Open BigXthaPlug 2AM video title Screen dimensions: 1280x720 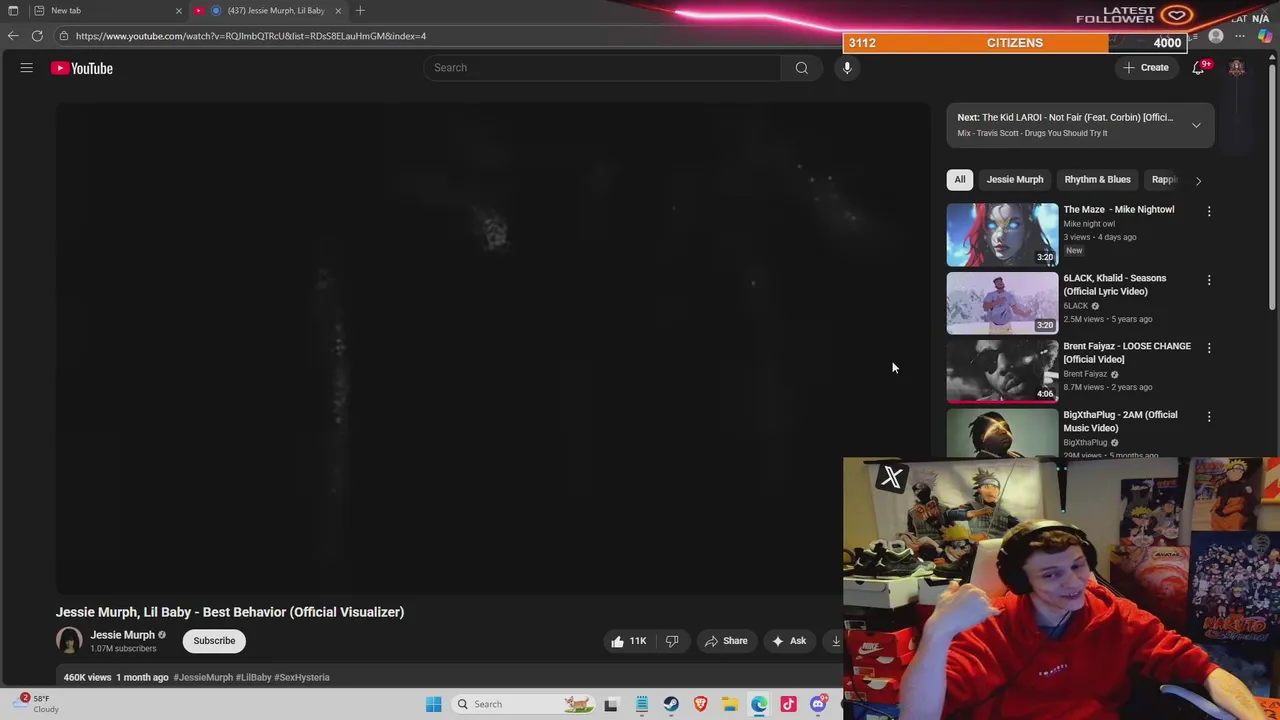point(1120,421)
